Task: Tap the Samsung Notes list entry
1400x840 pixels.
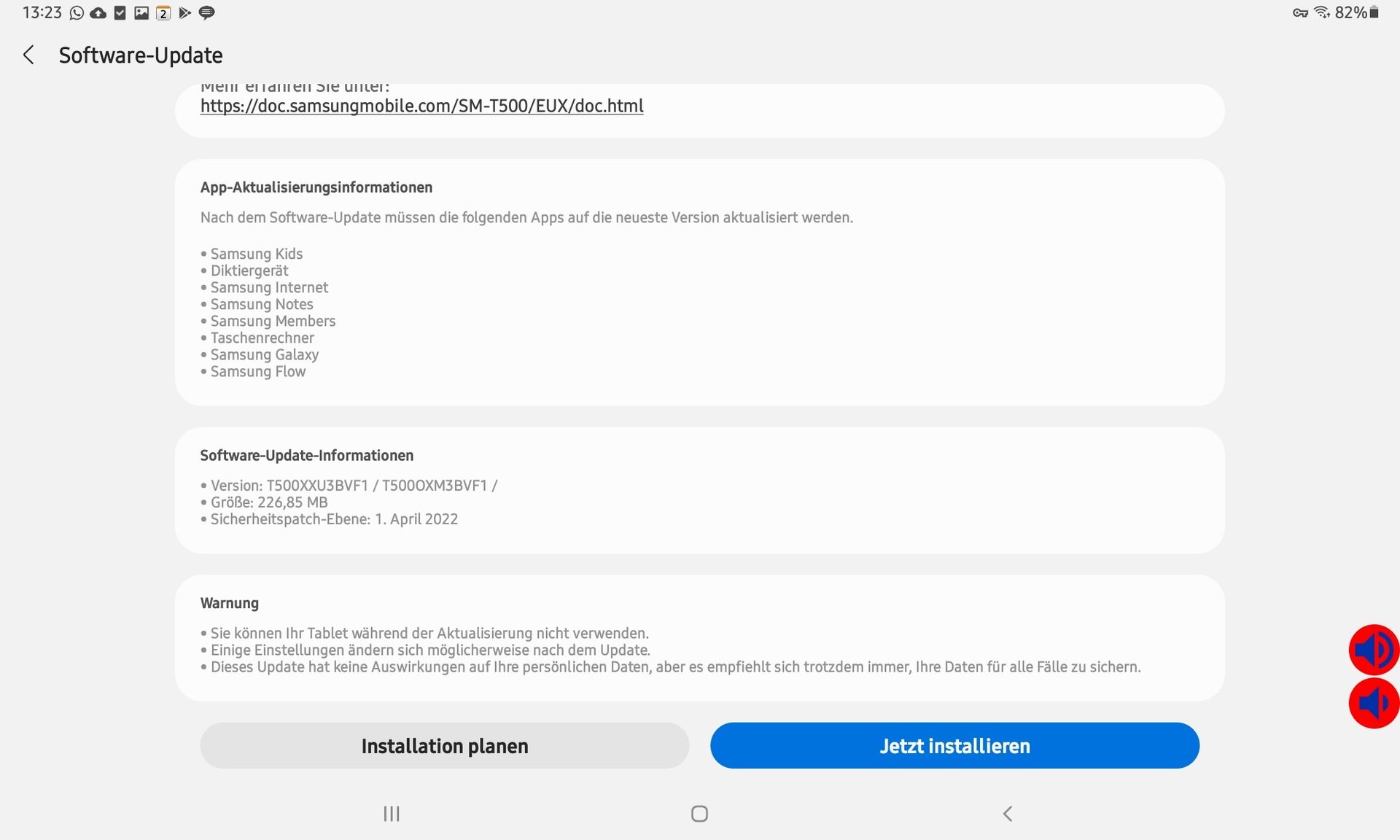Action: [257, 304]
